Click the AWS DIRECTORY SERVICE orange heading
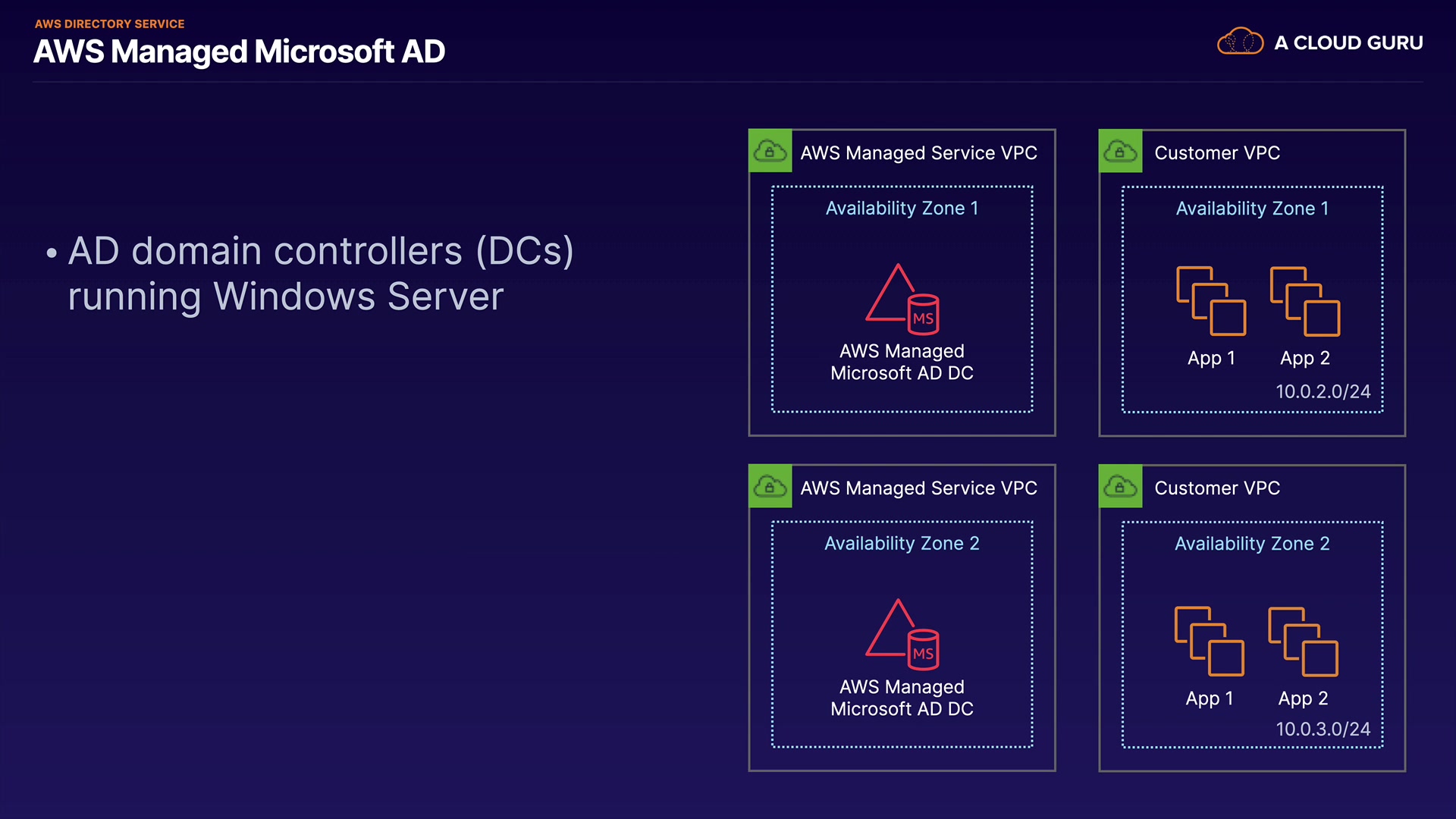The width and height of the screenshot is (1456, 819). 109,24
